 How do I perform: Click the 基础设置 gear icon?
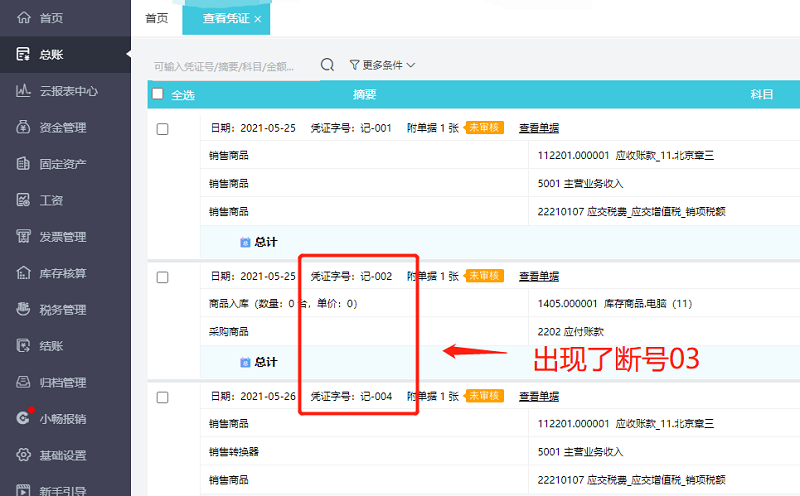[23, 455]
